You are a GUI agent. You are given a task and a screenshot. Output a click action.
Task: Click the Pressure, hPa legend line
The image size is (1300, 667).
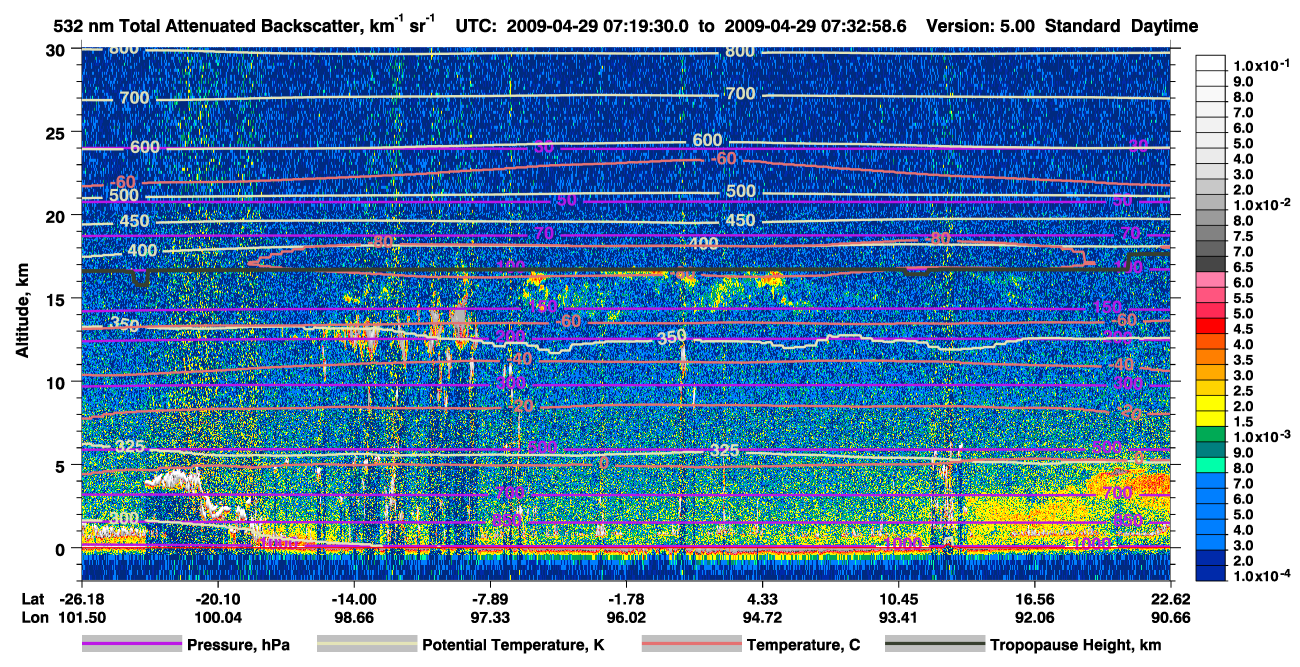tap(132, 645)
